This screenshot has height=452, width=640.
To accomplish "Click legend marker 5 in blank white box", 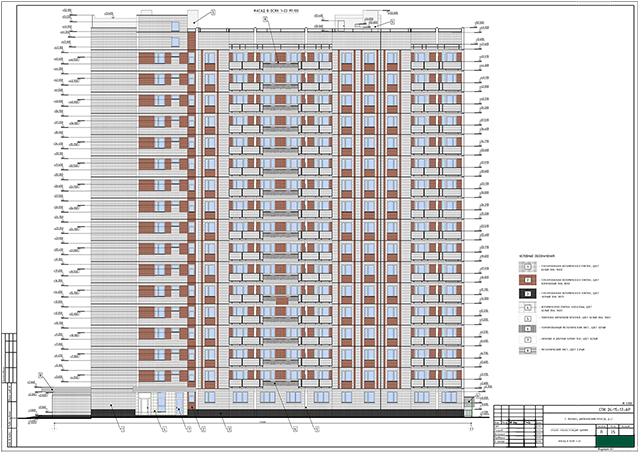I will click(528, 318).
